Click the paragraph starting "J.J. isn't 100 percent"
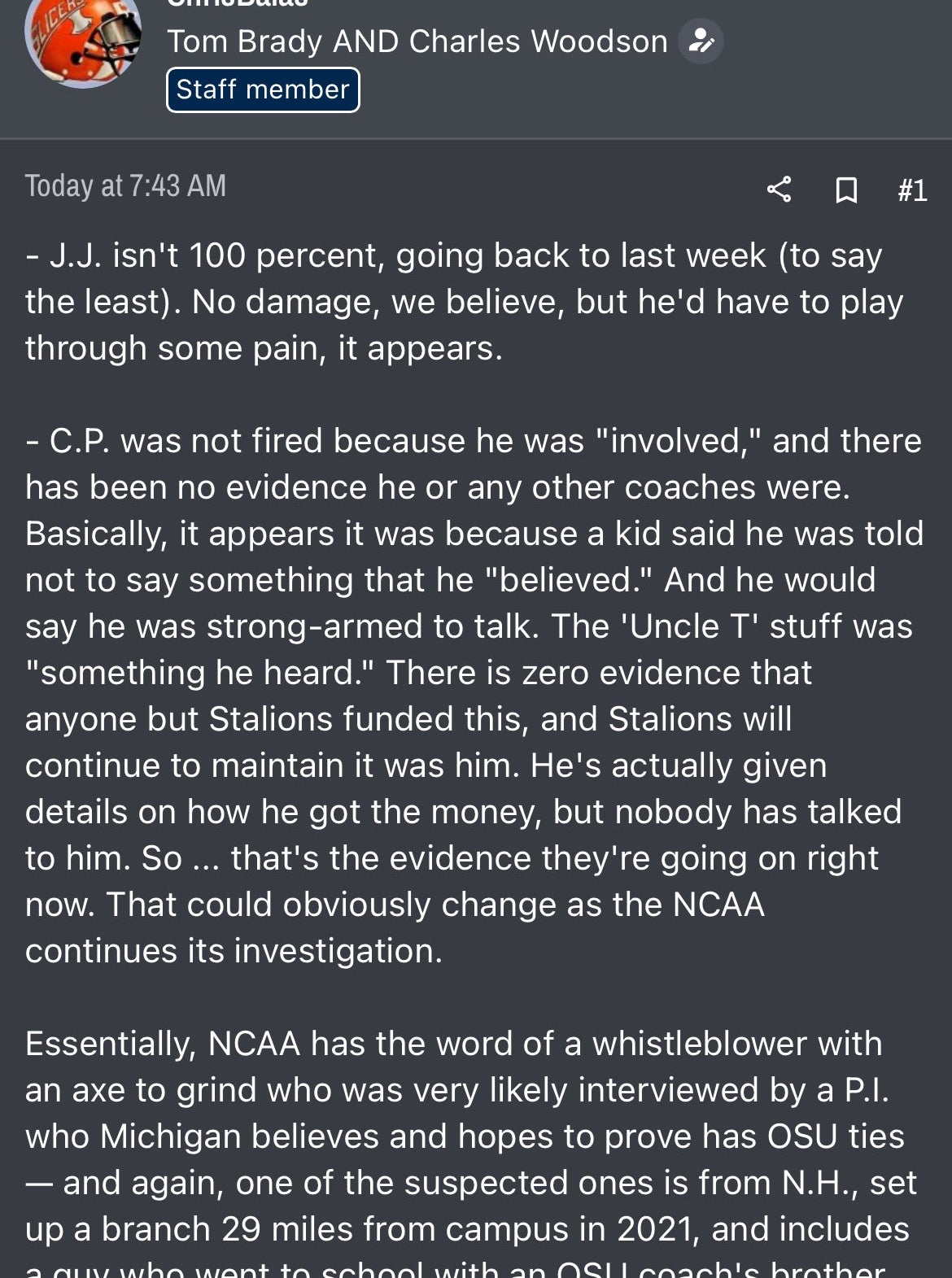The width and height of the screenshot is (952, 1278). tap(464, 302)
